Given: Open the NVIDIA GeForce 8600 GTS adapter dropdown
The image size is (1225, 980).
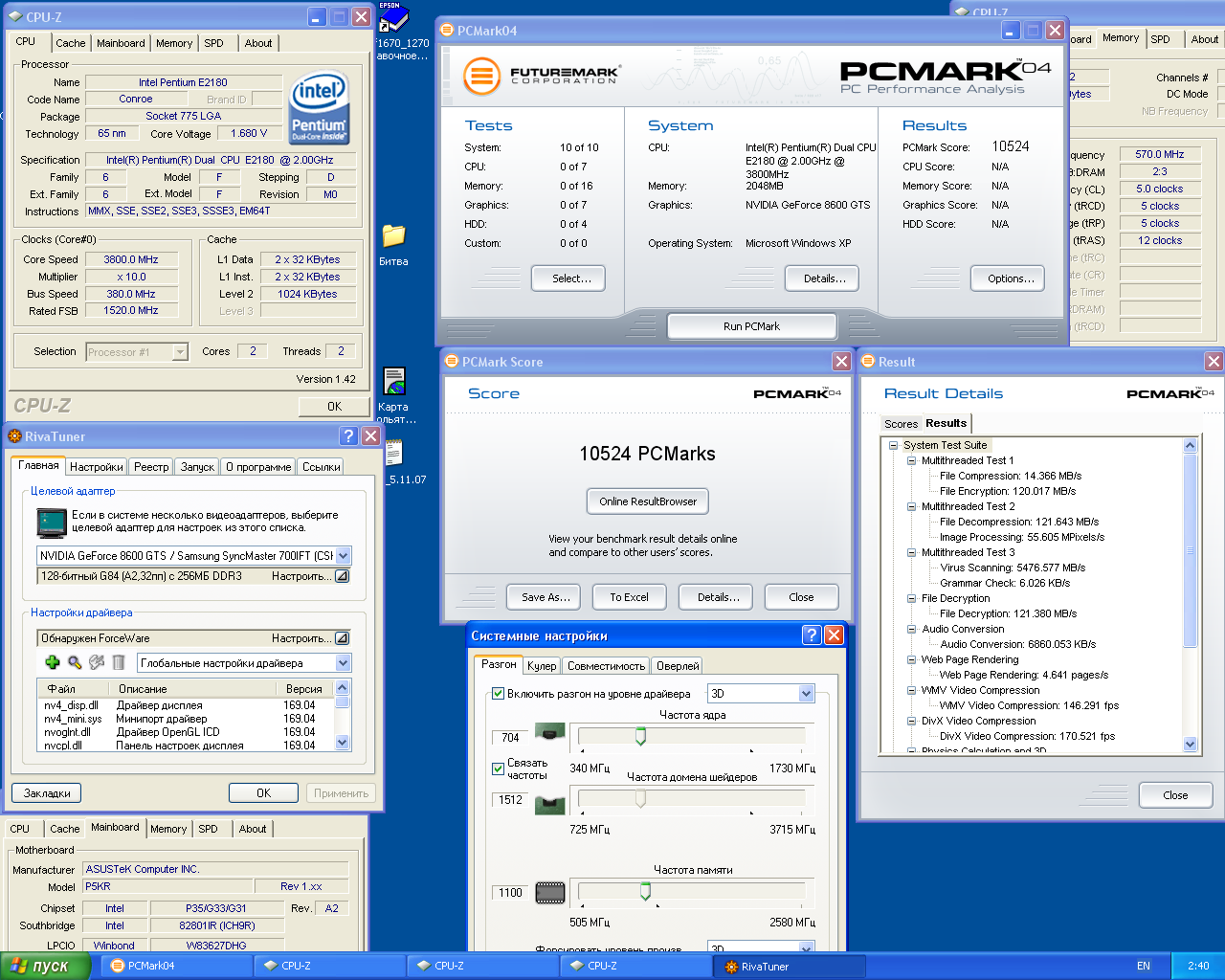Looking at the screenshot, I should [x=344, y=555].
